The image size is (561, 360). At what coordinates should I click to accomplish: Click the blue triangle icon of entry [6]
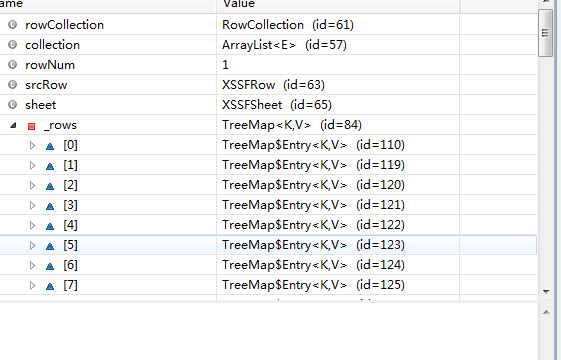coord(50,266)
